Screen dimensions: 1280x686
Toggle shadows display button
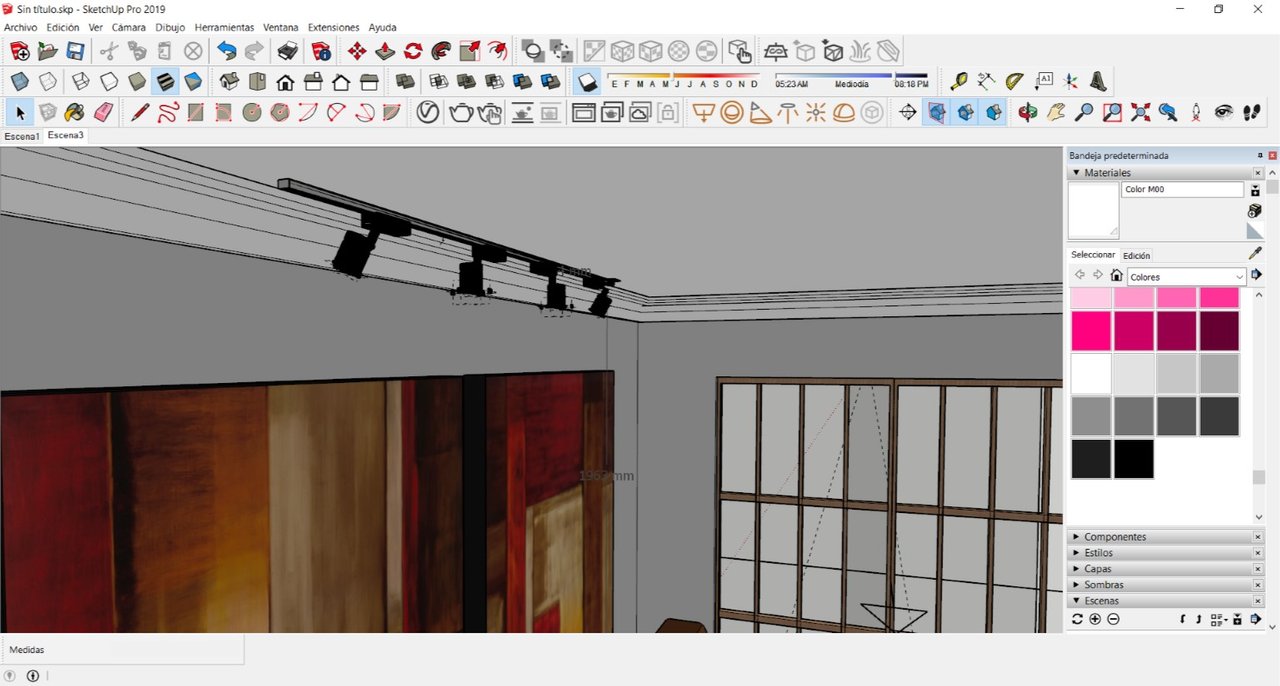click(588, 82)
